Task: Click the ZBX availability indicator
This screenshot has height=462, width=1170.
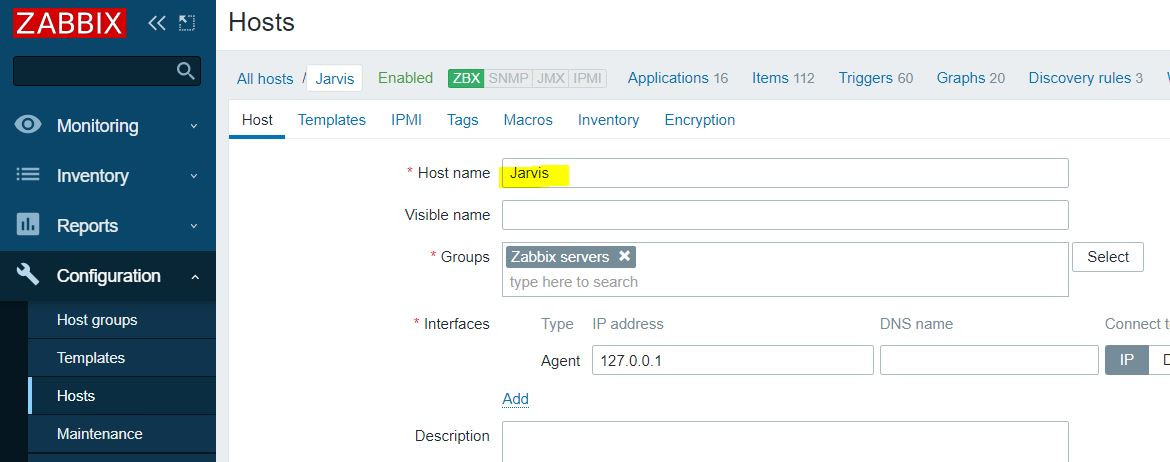Action: (466, 78)
